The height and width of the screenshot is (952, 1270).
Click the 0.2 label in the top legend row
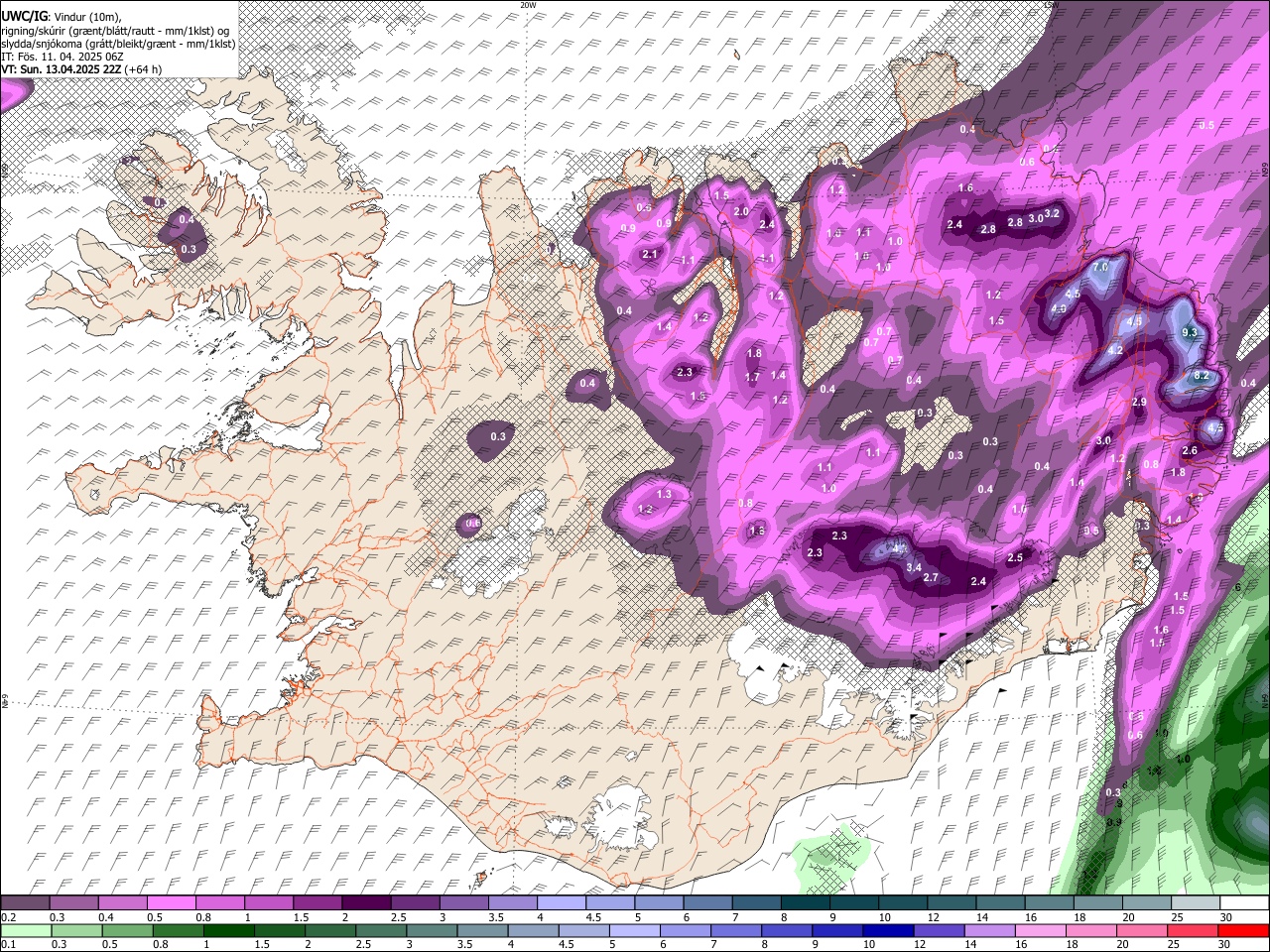8,917
